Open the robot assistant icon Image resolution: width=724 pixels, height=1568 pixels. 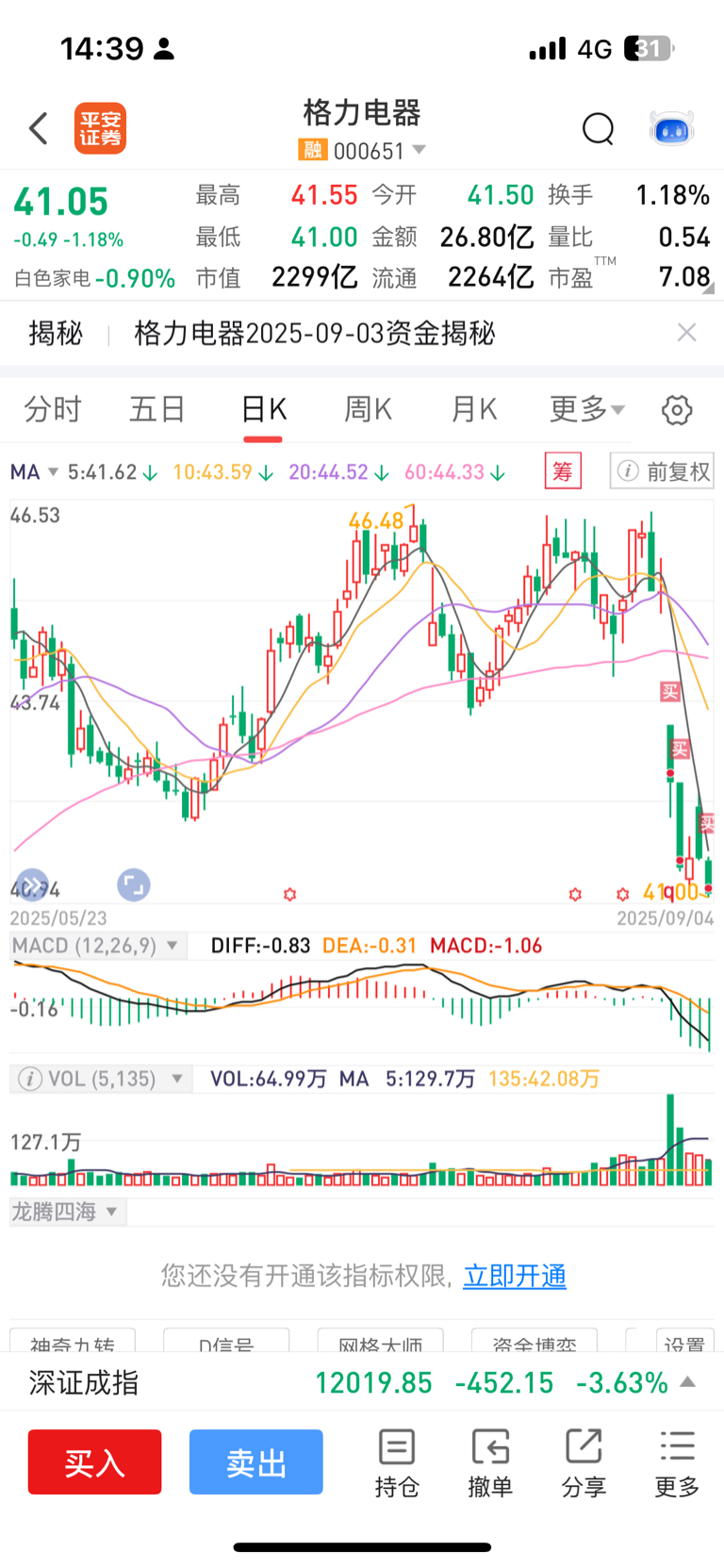(672, 128)
